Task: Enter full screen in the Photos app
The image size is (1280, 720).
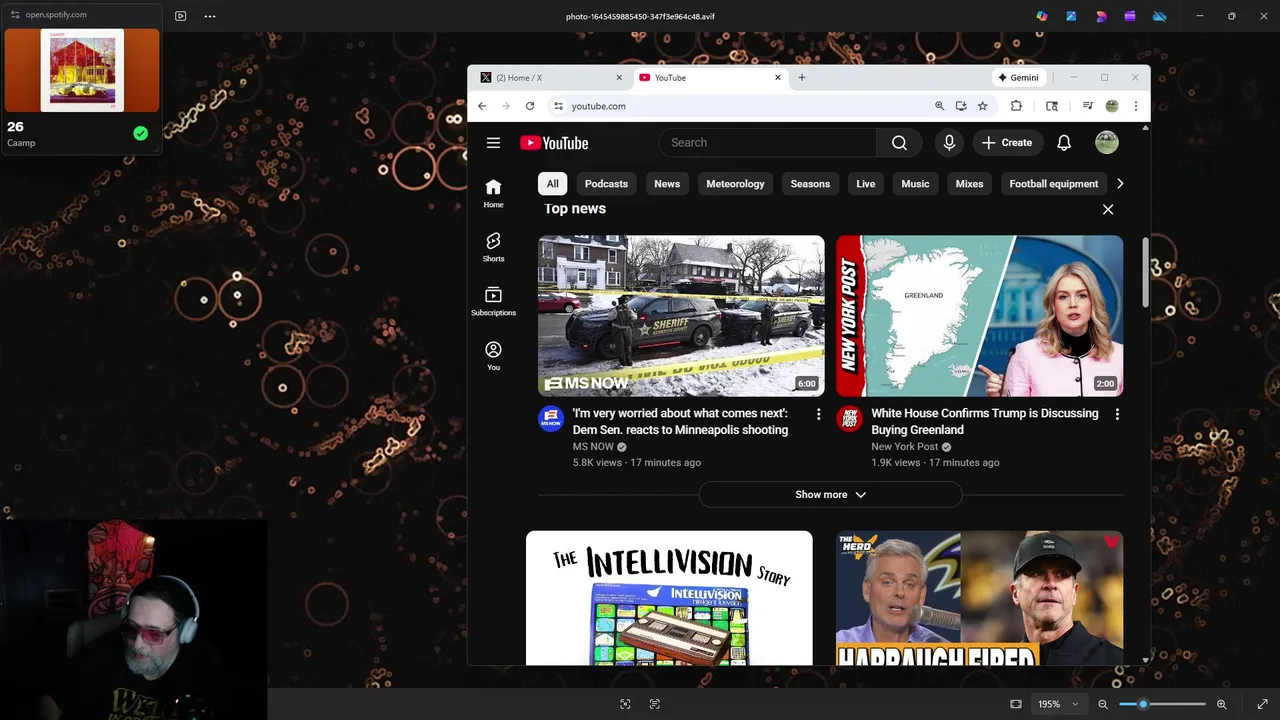Action: click(1262, 704)
